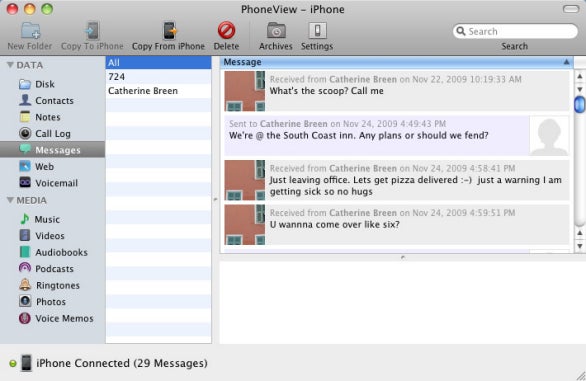Select the All row in conversation list
This screenshot has width=586, height=381.
[158, 62]
